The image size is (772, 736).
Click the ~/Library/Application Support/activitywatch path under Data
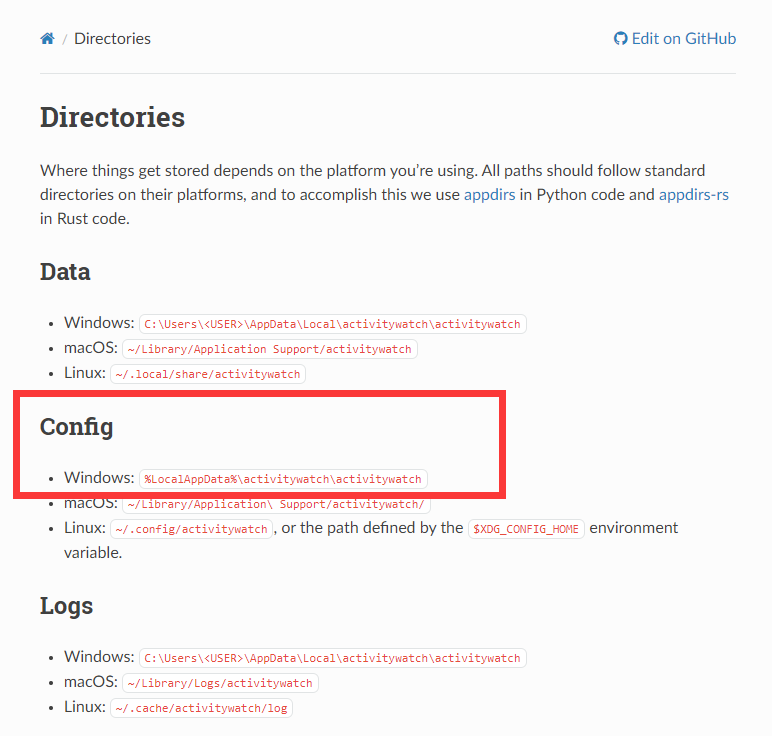(x=269, y=349)
